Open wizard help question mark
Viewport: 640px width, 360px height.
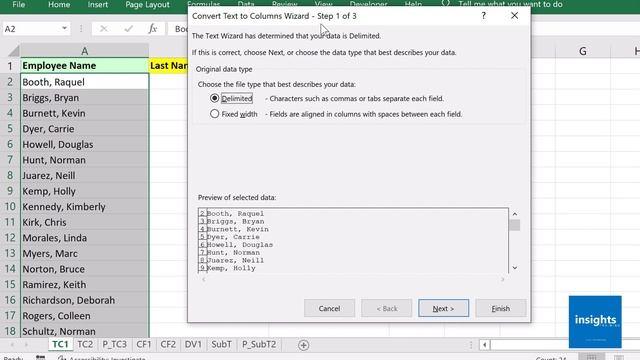(x=483, y=16)
